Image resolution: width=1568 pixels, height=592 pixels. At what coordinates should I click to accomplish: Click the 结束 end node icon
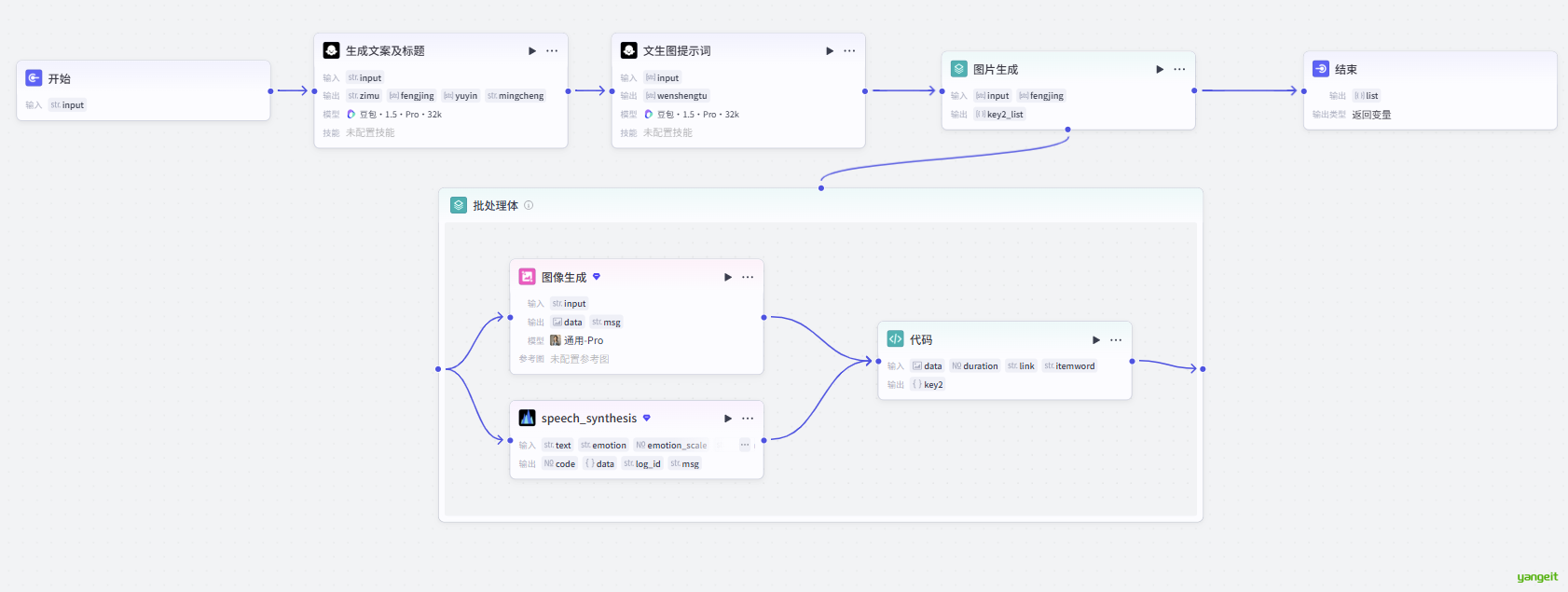tap(1321, 69)
